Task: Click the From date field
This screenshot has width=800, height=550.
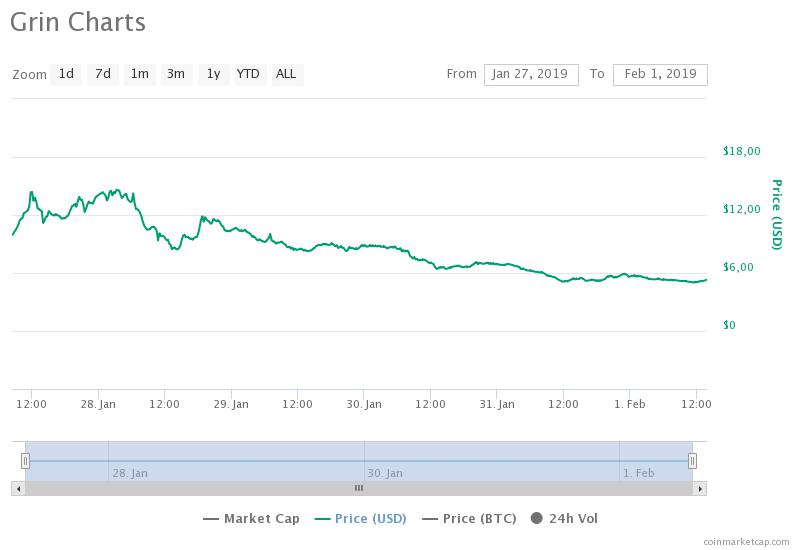Action: pyautogui.click(x=531, y=74)
